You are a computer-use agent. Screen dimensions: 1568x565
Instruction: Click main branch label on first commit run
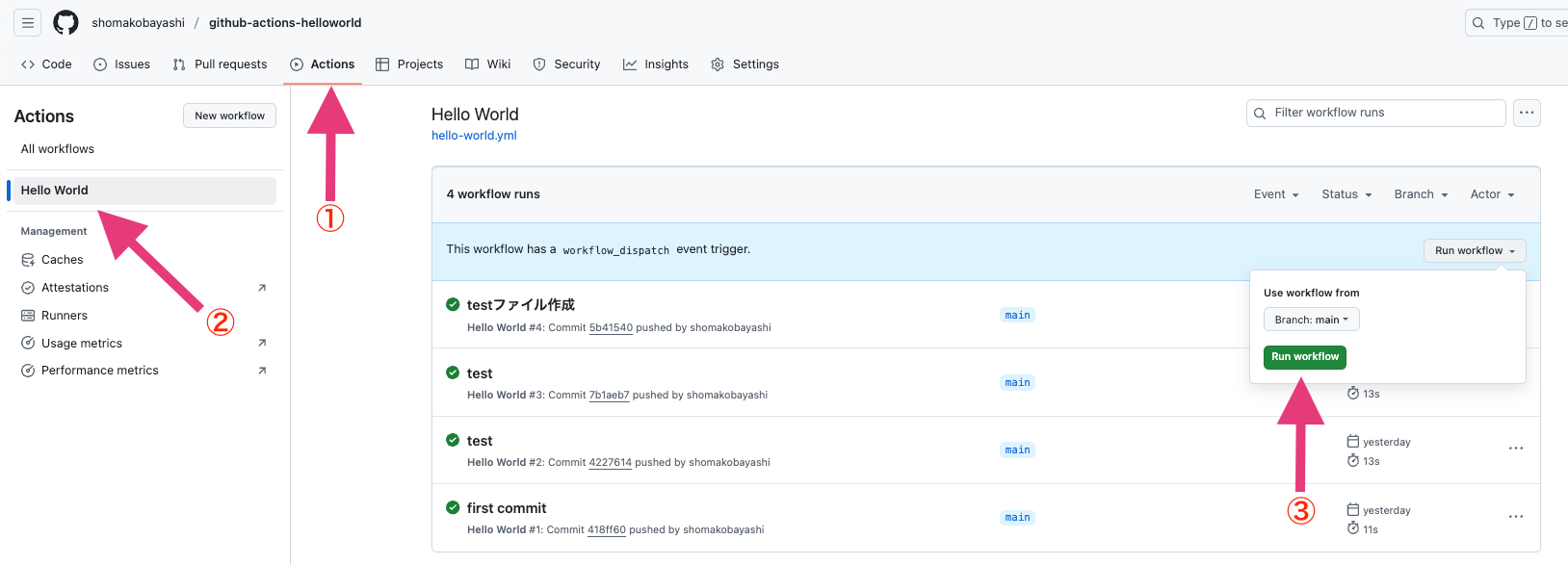[1017, 518]
